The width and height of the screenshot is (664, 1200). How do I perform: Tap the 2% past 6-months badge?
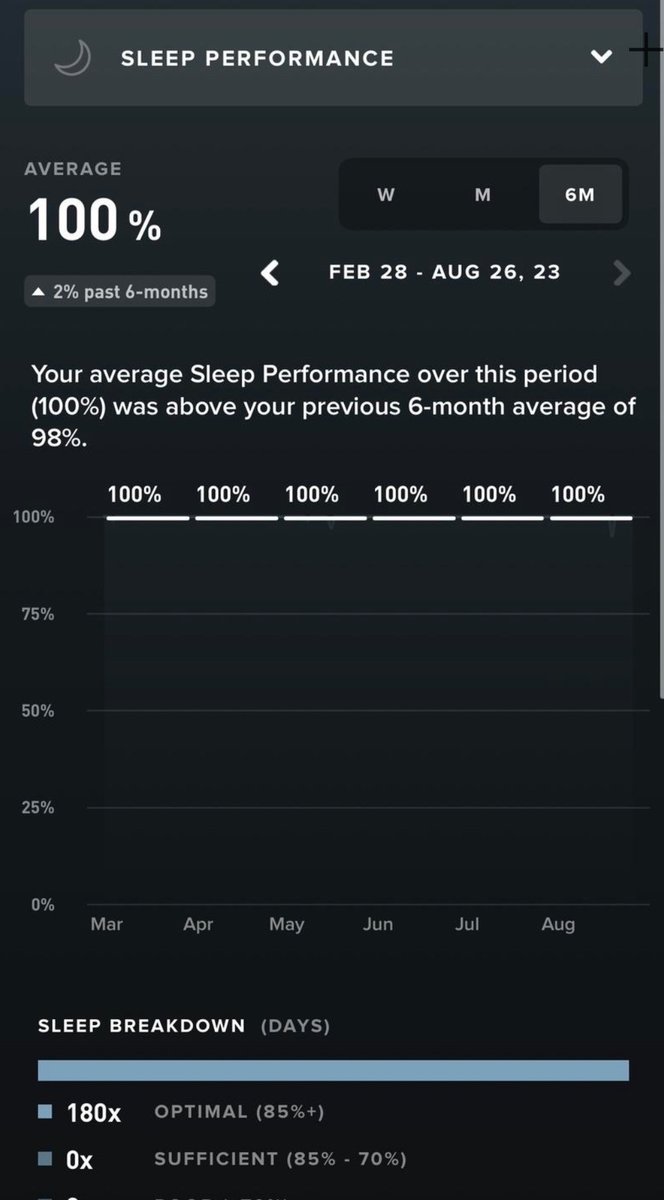click(x=120, y=292)
